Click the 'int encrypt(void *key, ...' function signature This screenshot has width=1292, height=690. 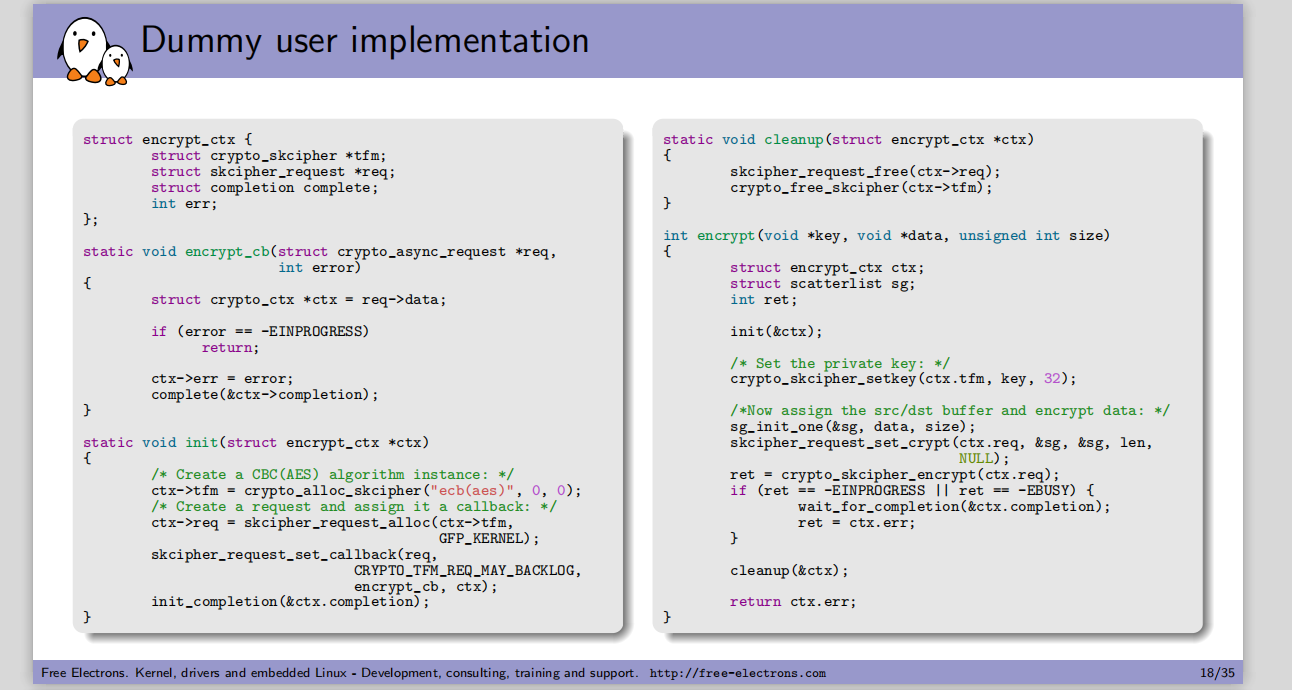pyautogui.click(x=887, y=236)
